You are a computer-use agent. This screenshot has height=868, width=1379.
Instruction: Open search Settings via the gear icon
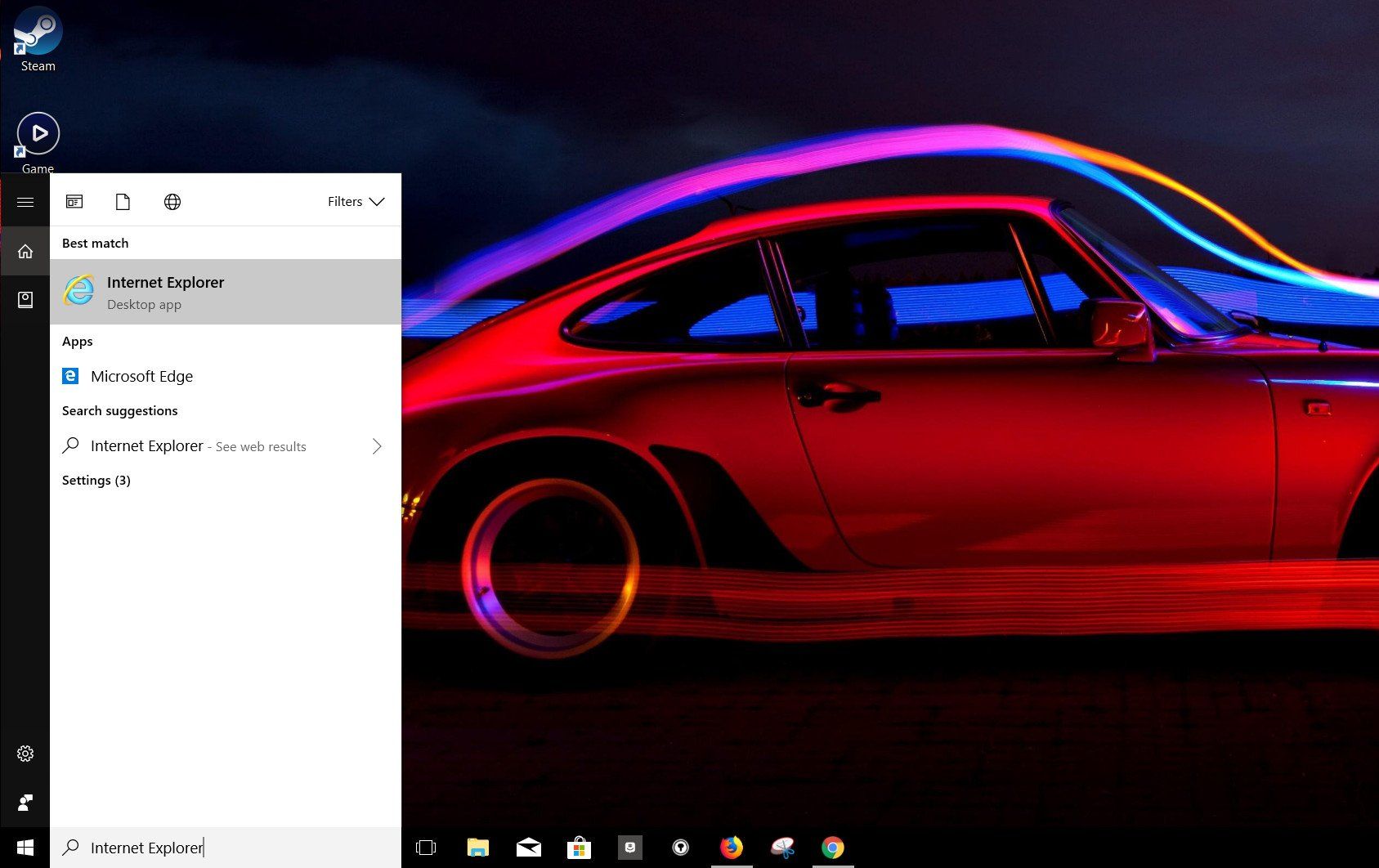25,754
